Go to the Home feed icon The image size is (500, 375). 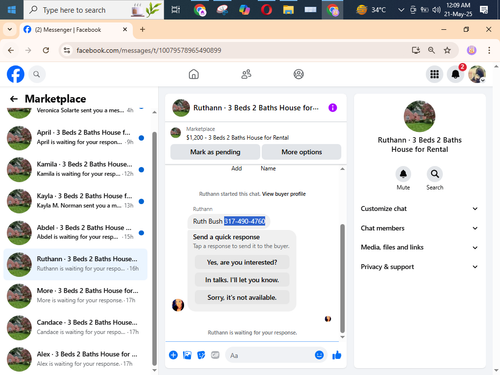(x=194, y=74)
